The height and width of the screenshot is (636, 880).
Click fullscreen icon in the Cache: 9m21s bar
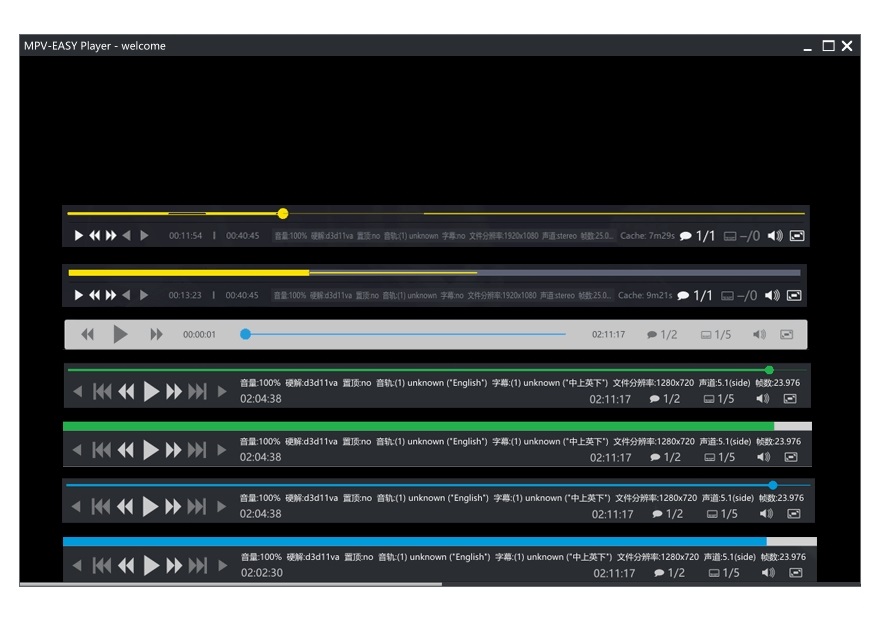[x=794, y=296]
